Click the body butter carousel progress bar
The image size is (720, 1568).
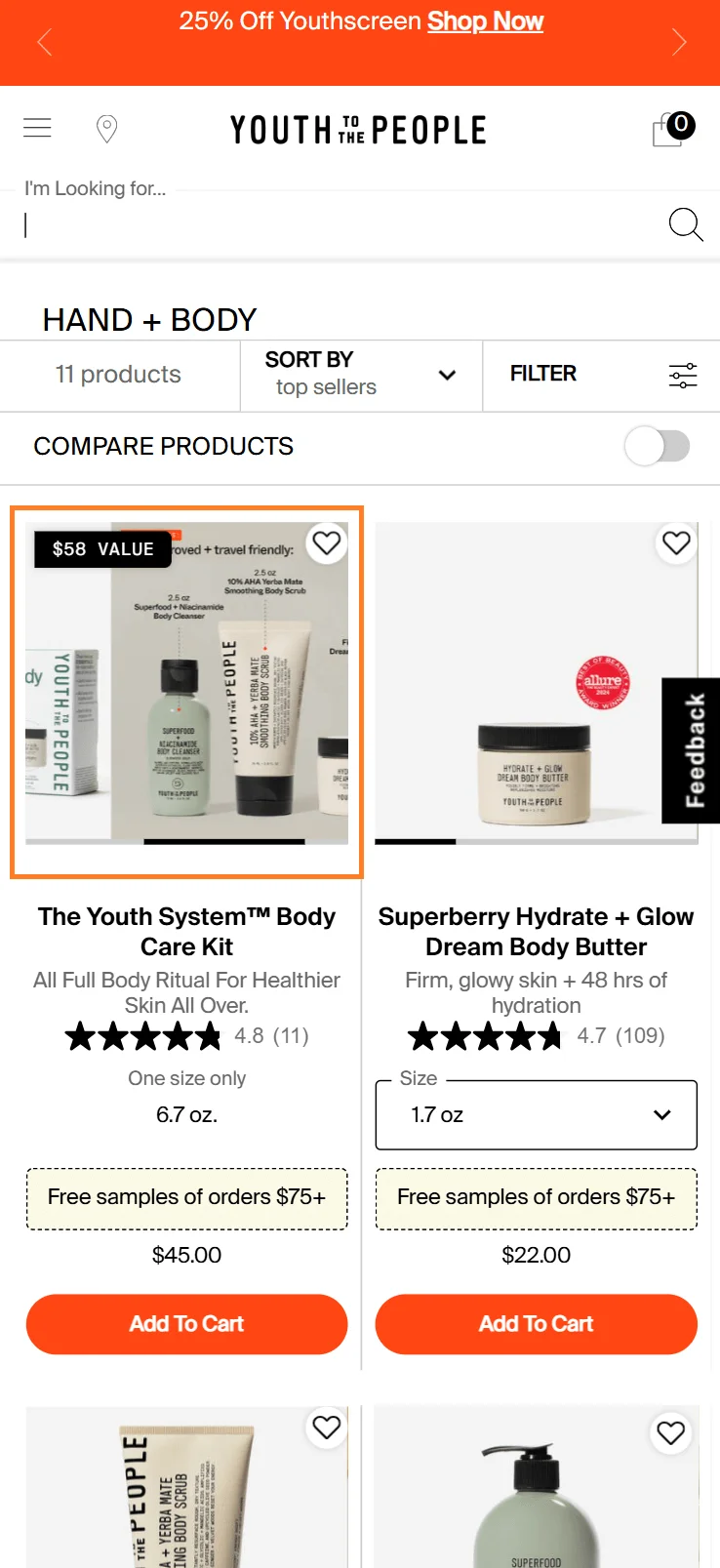(415, 840)
